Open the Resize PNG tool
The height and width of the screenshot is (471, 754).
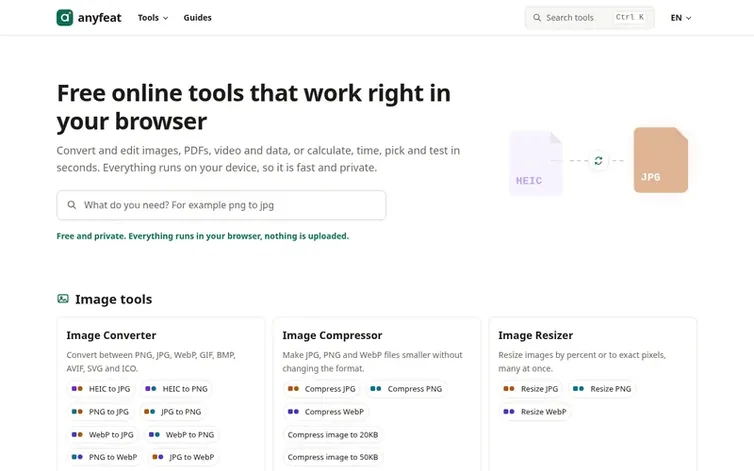pos(602,389)
